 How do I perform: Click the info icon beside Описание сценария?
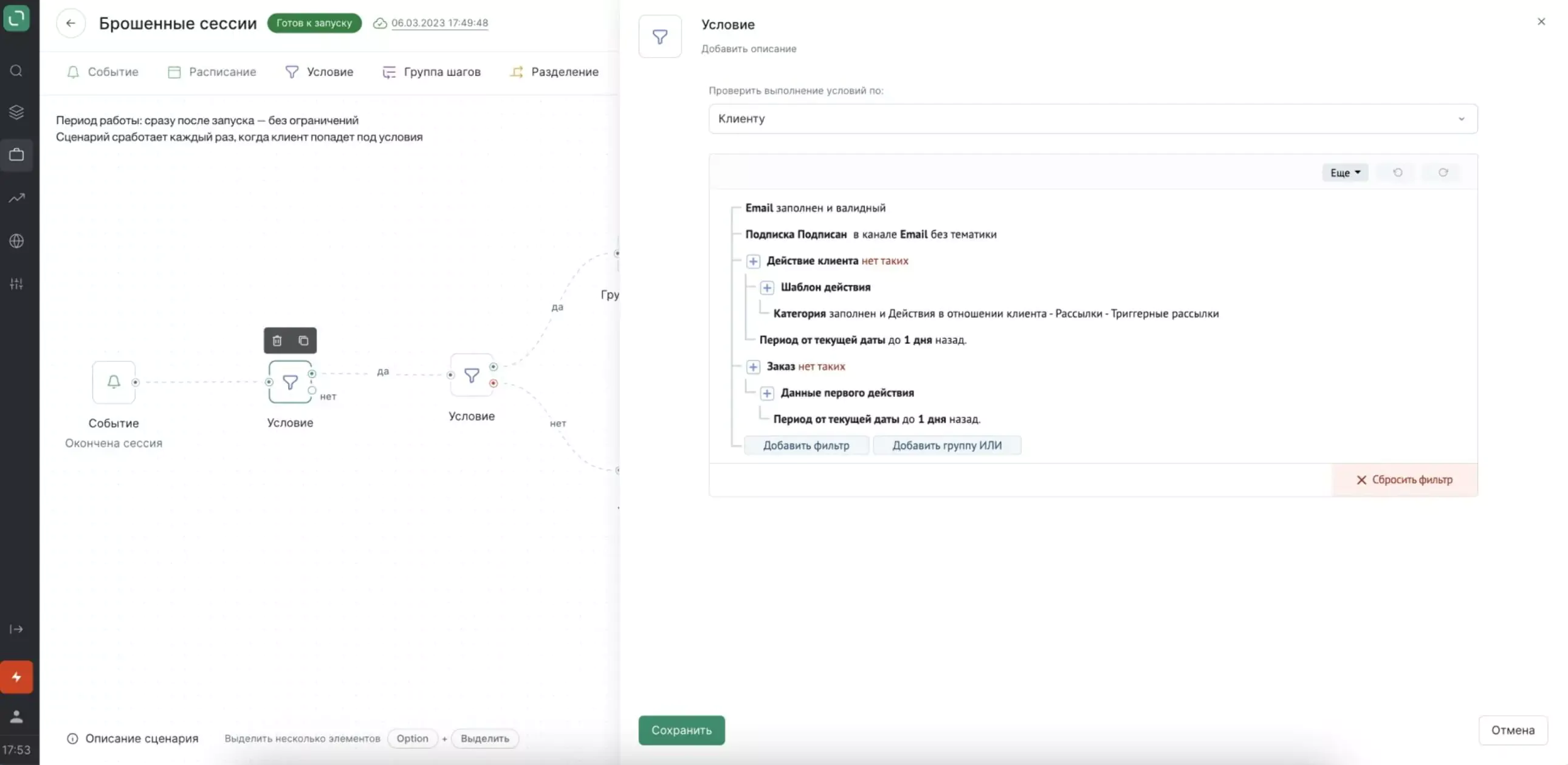(x=72, y=739)
